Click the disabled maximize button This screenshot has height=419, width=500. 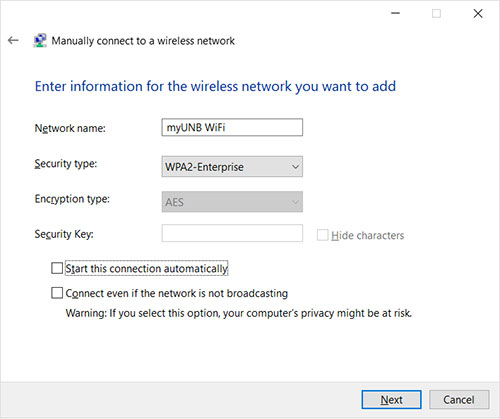pos(436,13)
